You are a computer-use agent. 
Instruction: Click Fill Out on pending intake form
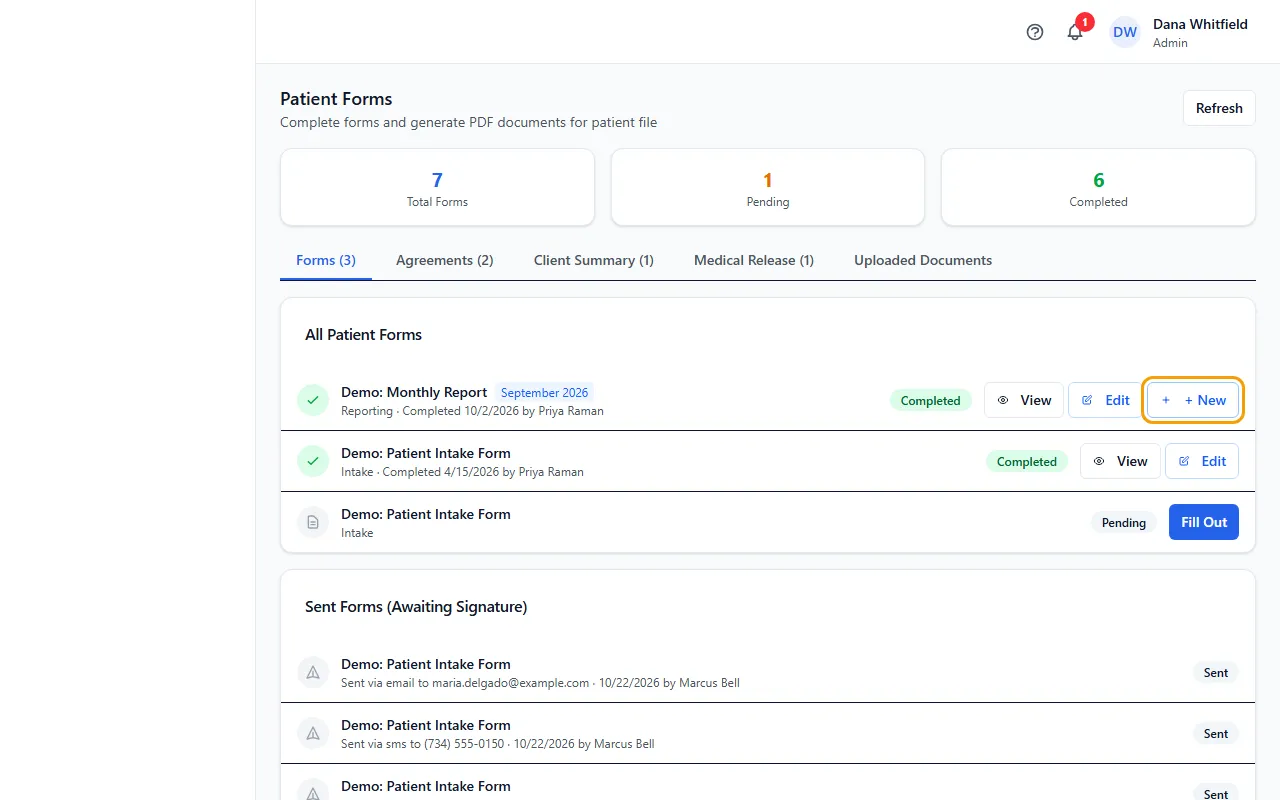(x=1204, y=522)
